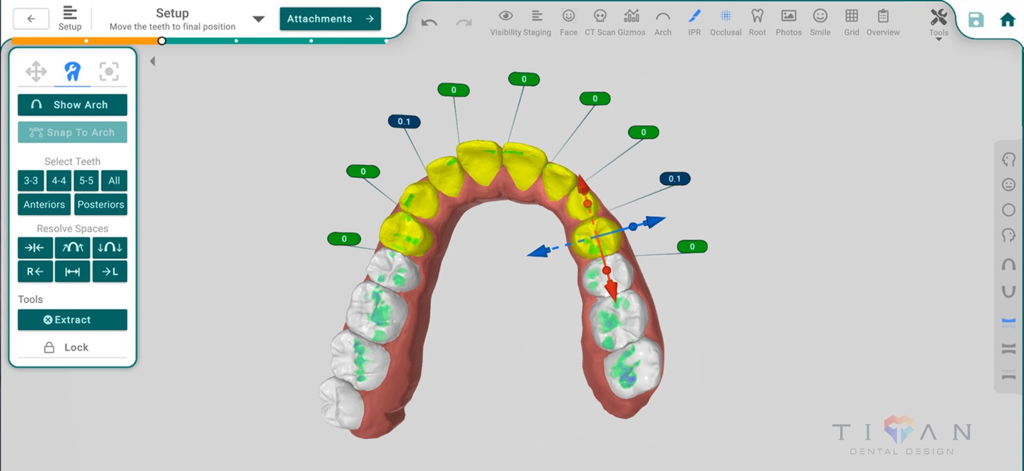Click the right blue 0.1 spacing label
This screenshot has width=1024, height=471.
pyautogui.click(x=675, y=178)
